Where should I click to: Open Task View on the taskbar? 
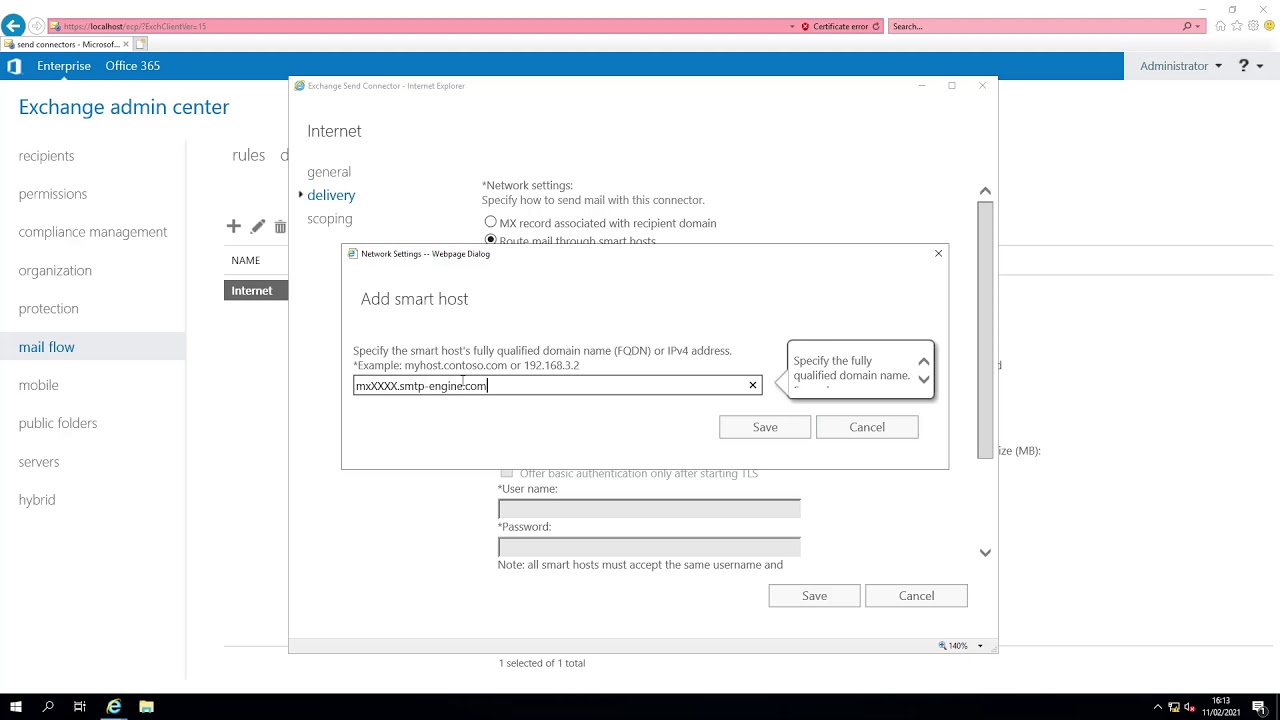pyautogui.click(x=80, y=707)
